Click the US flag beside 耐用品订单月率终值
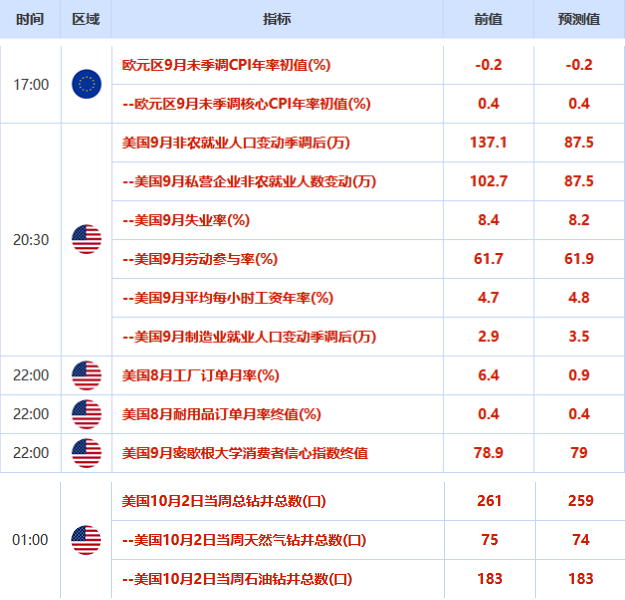625x600 pixels. tap(86, 414)
